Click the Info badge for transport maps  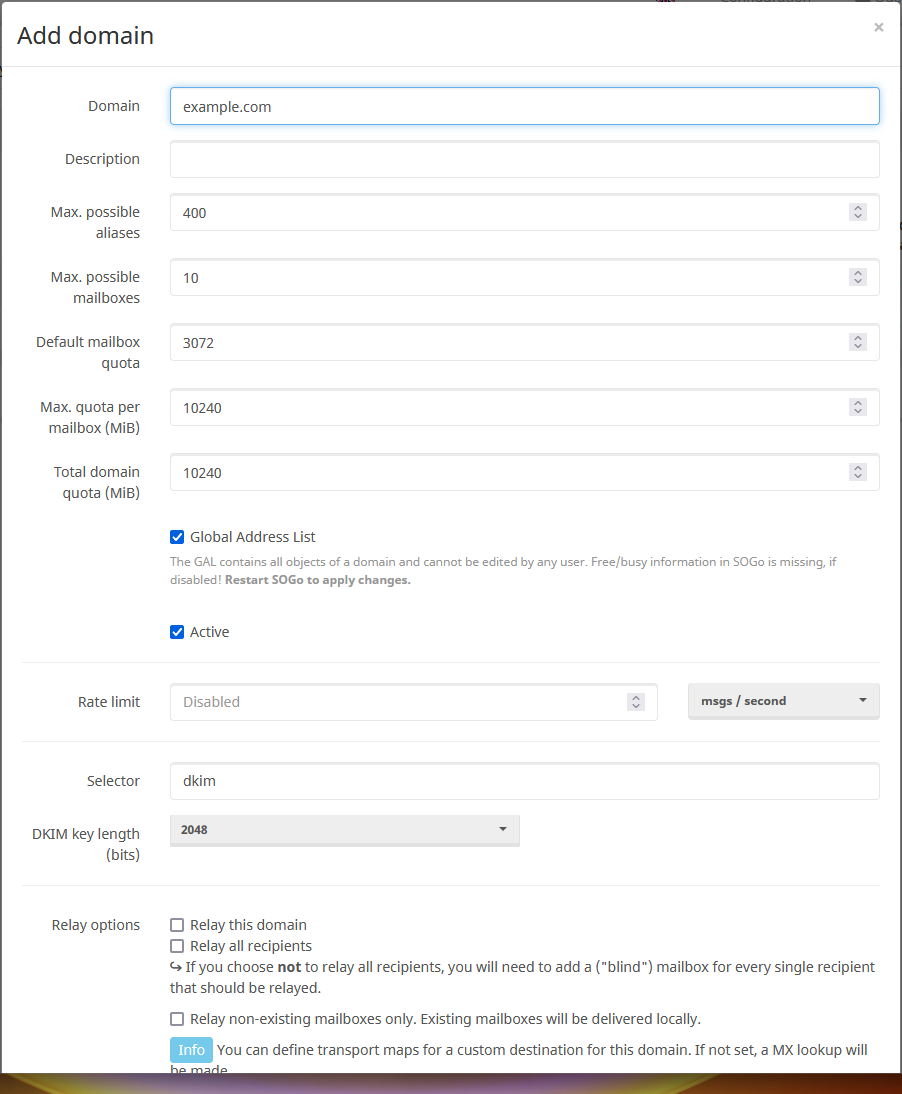pyautogui.click(x=191, y=1049)
